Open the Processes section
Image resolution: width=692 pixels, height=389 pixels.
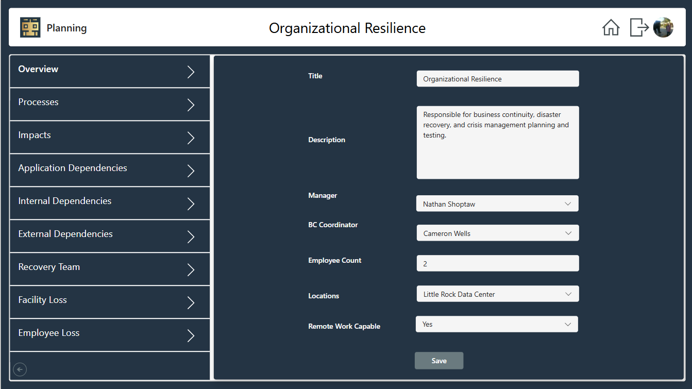coord(109,104)
